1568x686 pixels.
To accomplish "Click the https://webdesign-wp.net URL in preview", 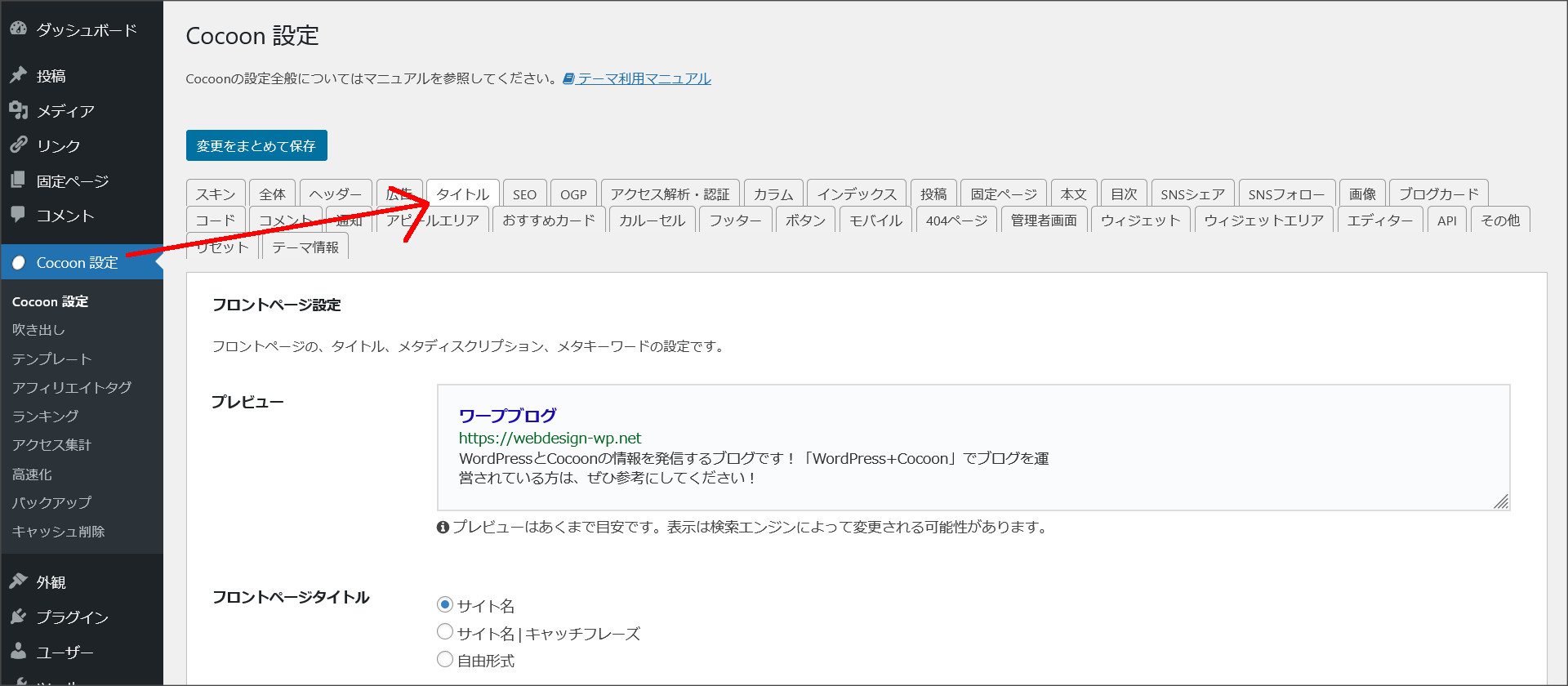I will pos(550,438).
